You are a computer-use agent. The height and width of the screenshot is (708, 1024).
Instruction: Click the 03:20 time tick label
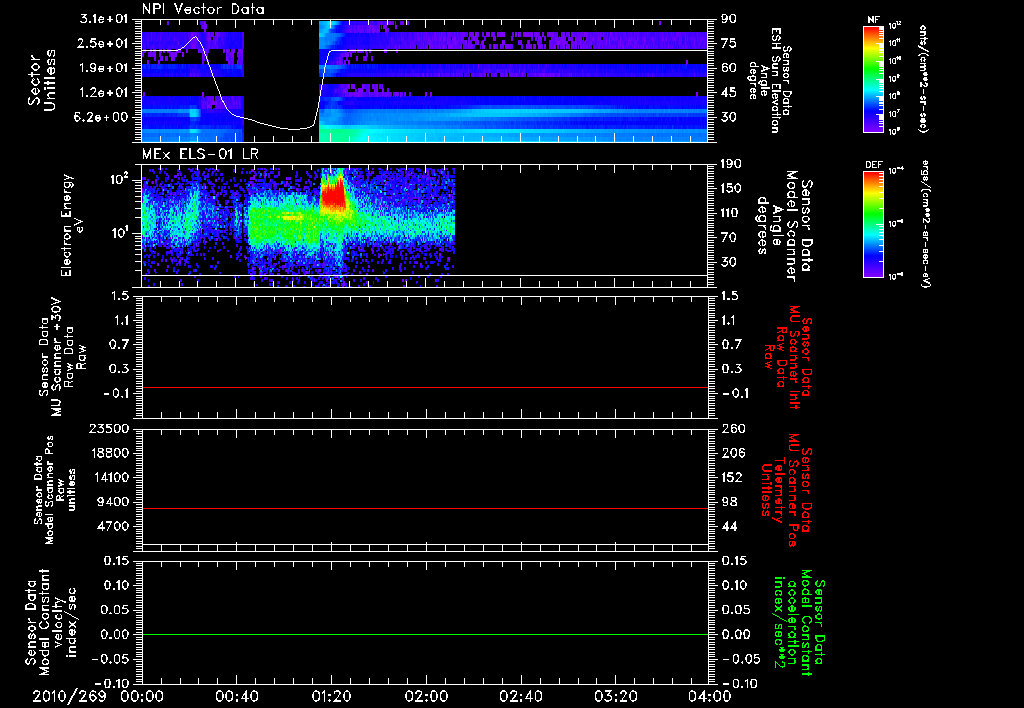coord(615,696)
